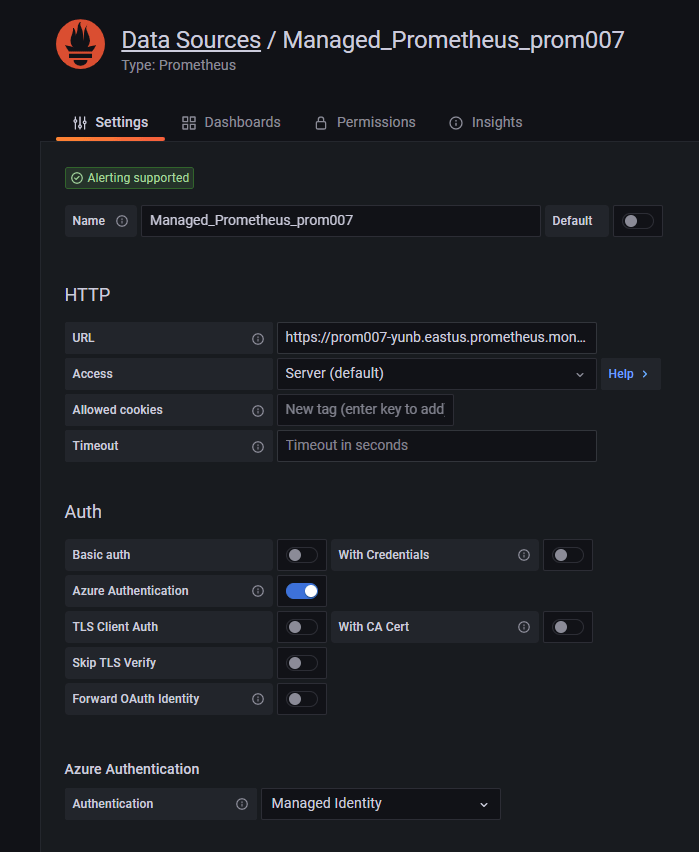Switch to the Dashboards tab
The image size is (699, 852).
[x=231, y=122]
